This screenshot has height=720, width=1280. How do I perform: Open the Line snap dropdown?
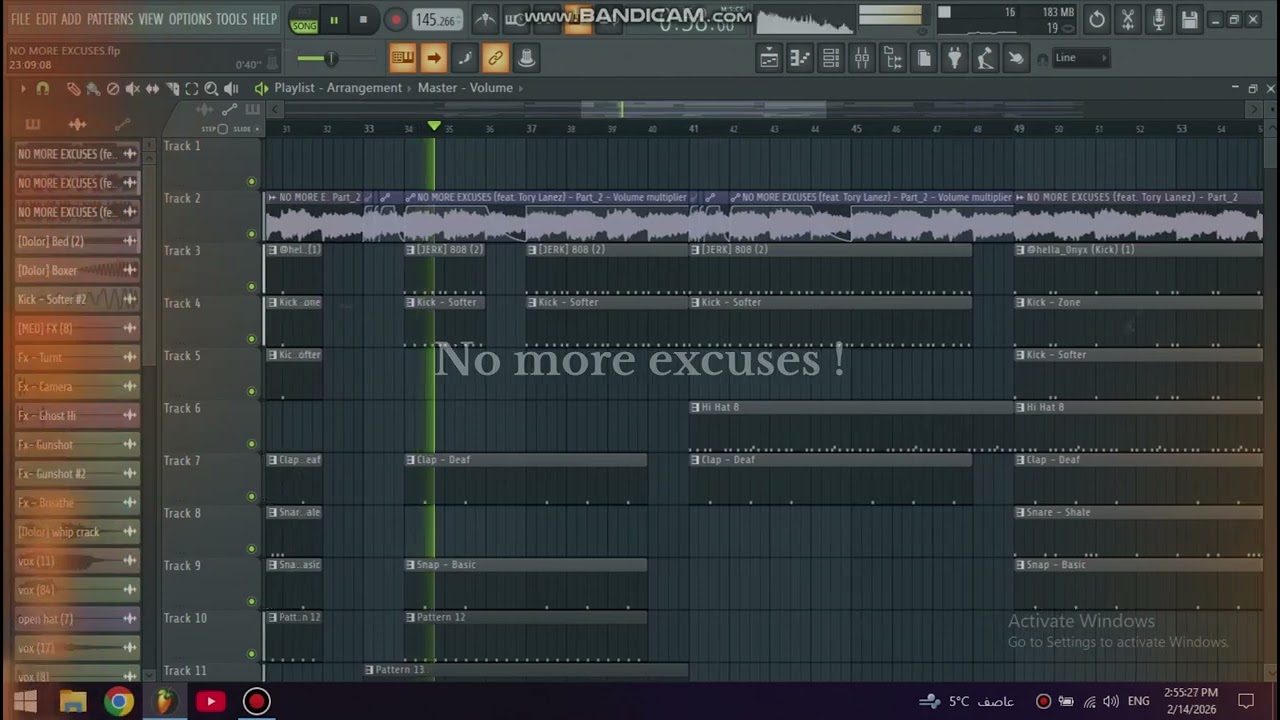(1081, 58)
